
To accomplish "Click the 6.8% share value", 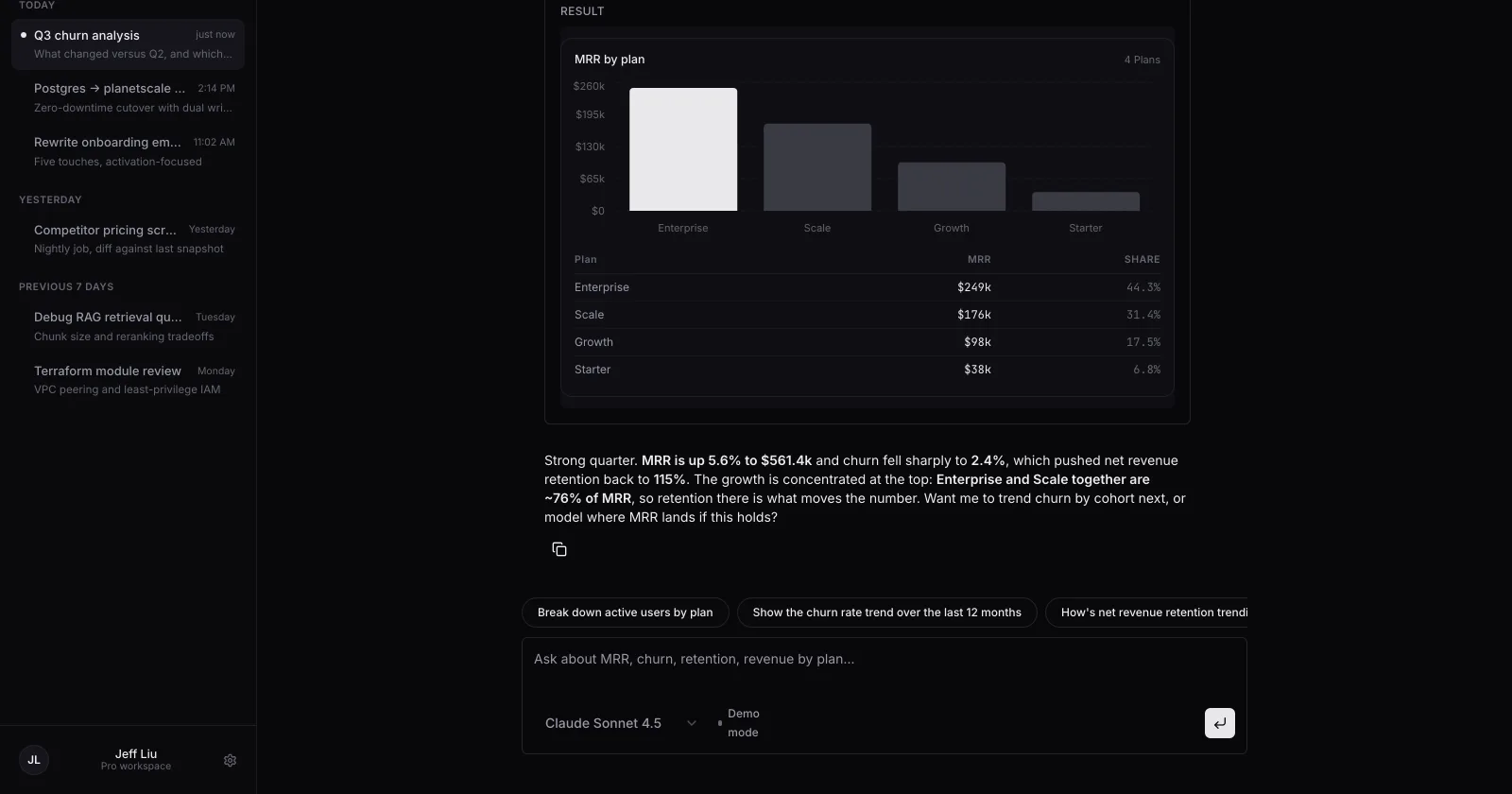I will pyautogui.click(x=1146, y=370).
